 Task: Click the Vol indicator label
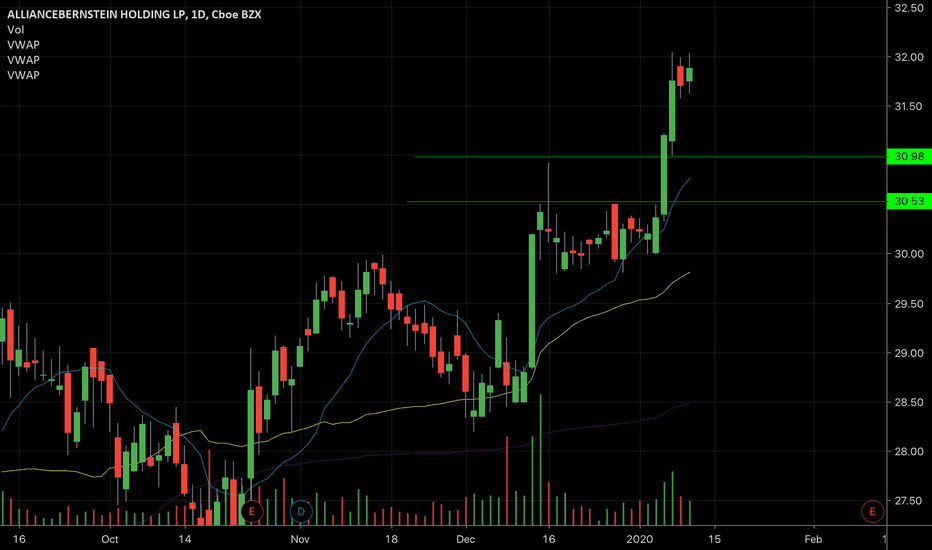15,30
